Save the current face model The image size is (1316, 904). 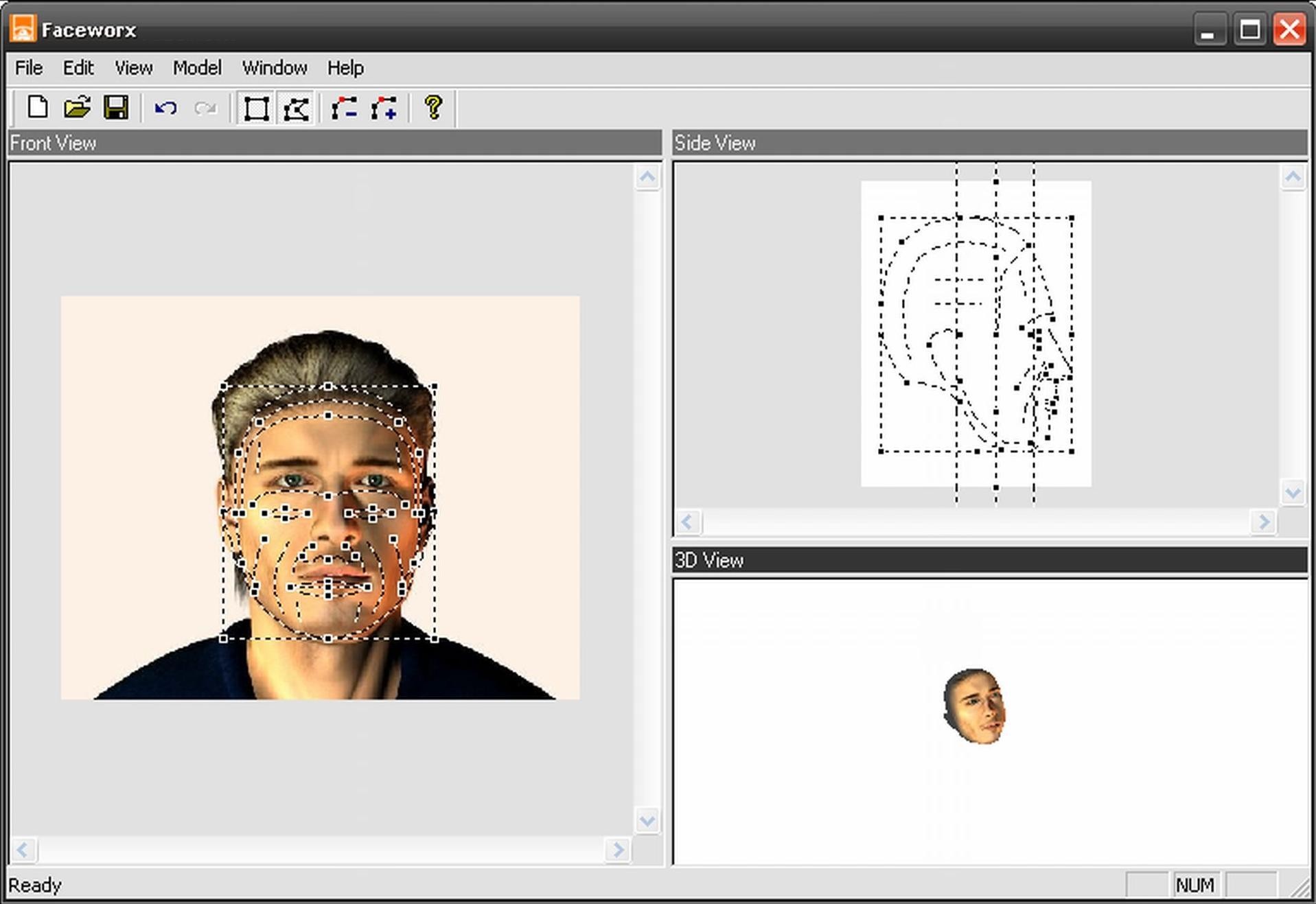click(117, 107)
